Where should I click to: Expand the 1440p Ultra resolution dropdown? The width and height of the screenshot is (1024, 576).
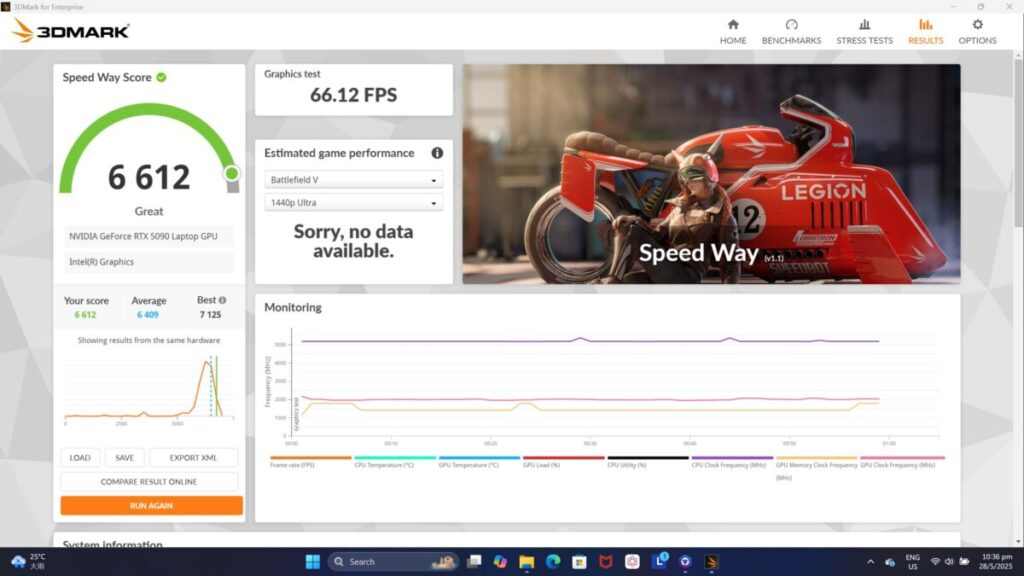tap(353, 202)
